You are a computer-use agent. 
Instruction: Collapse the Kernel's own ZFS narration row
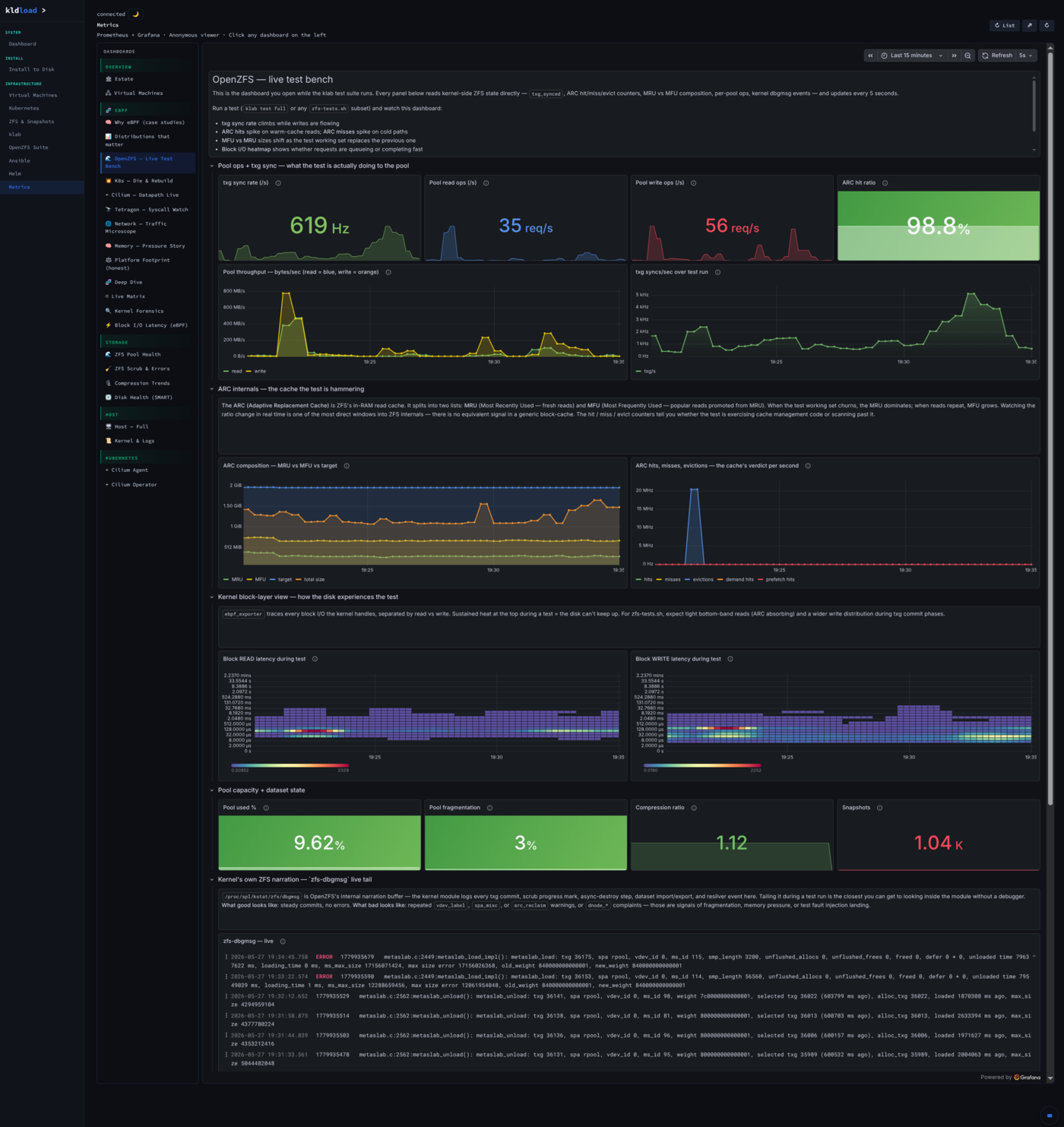[212, 880]
